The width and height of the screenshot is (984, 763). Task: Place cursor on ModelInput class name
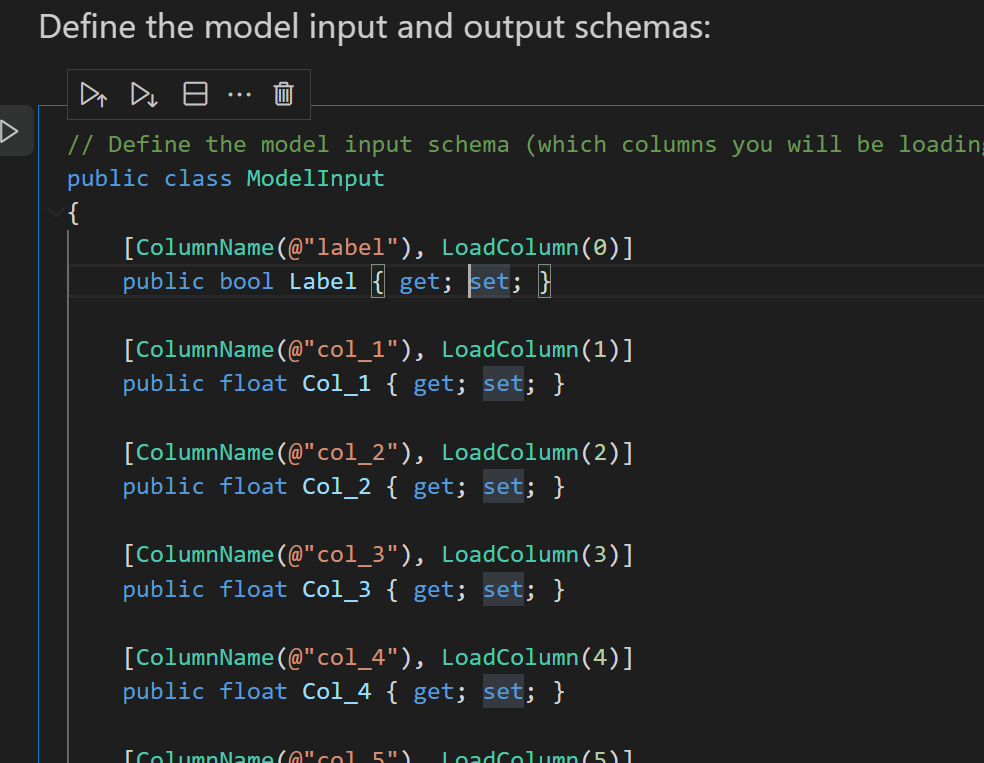pos(317,178)
